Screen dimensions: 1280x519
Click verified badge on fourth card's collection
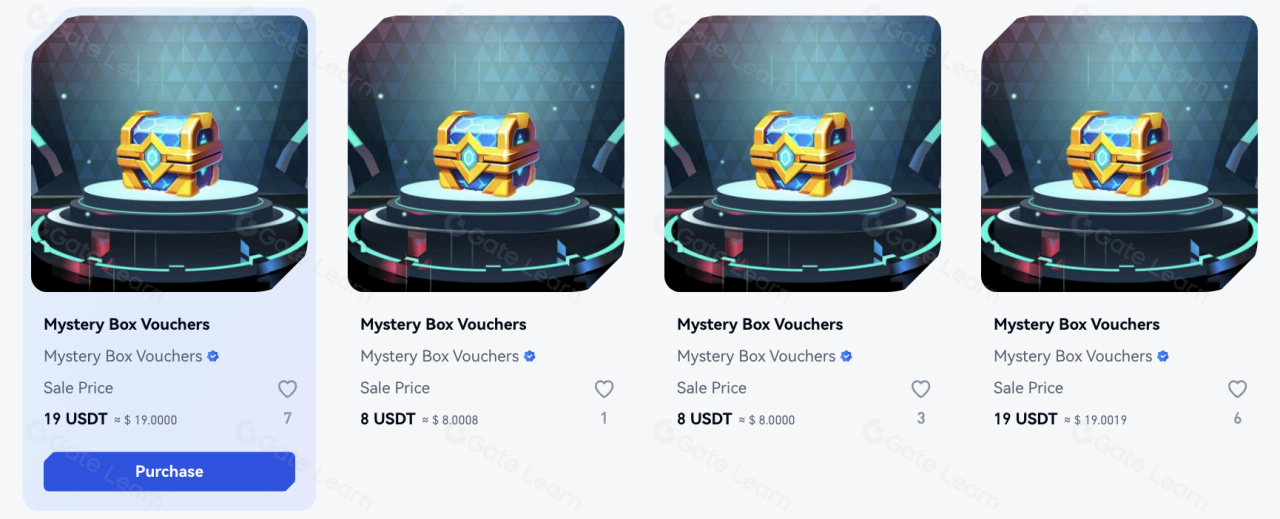1163,356
